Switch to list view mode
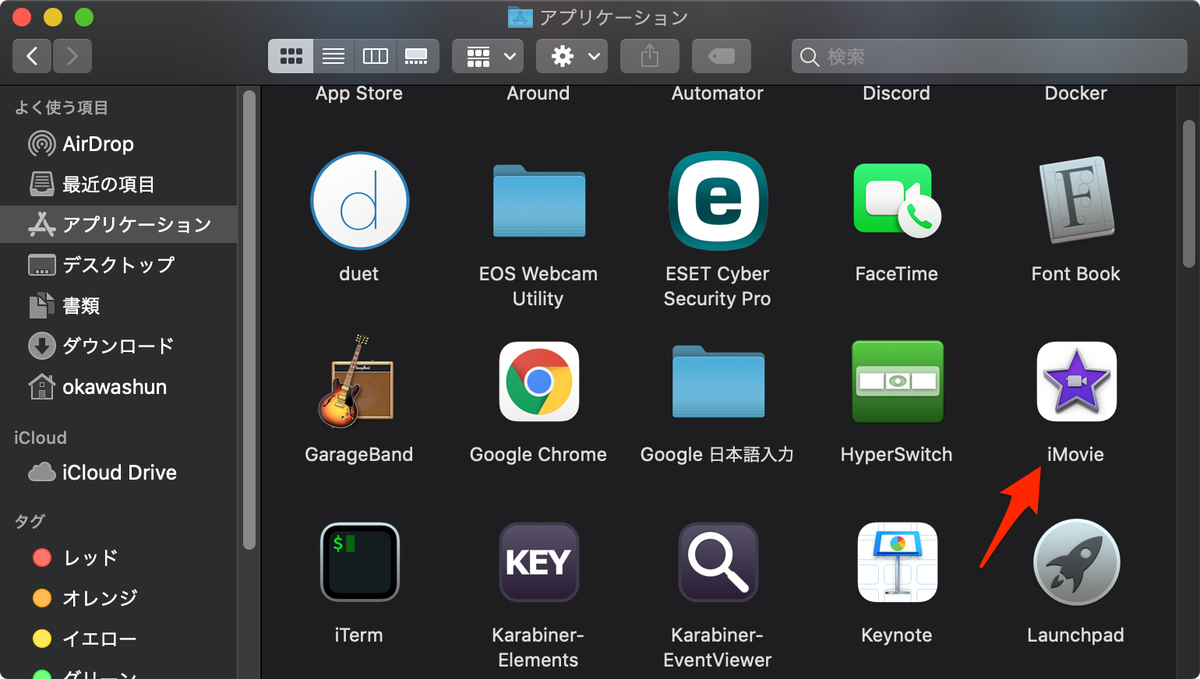Viewport: 1200px width, 679px height. 333,56
